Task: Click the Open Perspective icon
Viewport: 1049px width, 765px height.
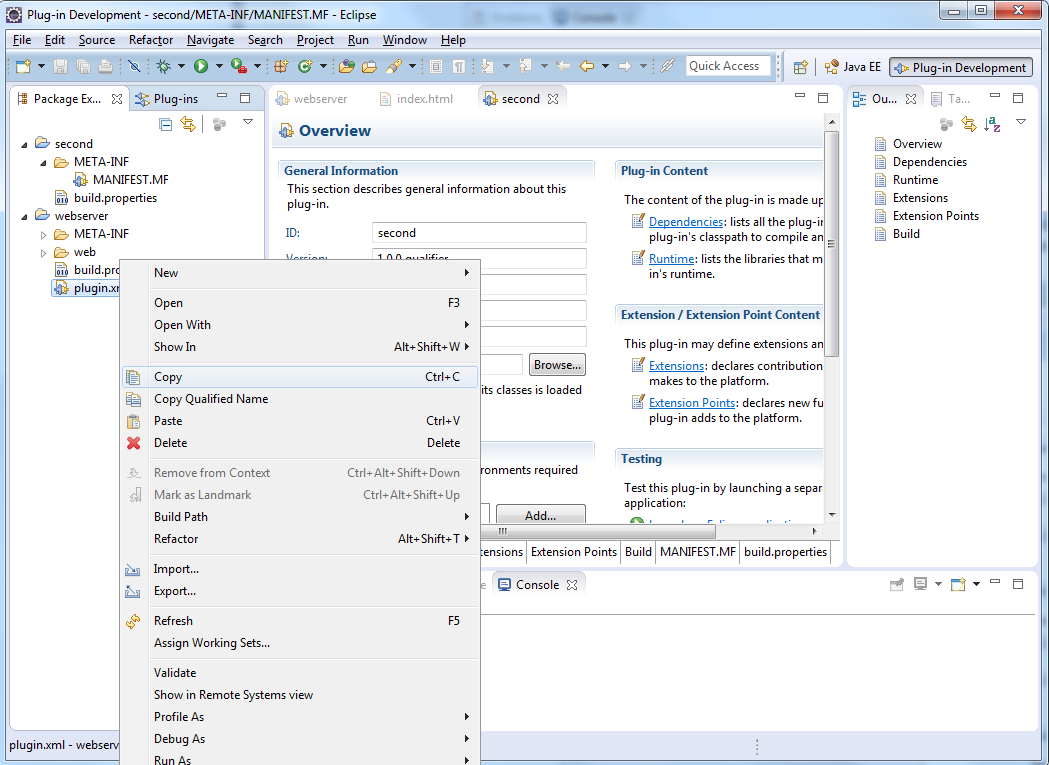Action: pos(801,67)
